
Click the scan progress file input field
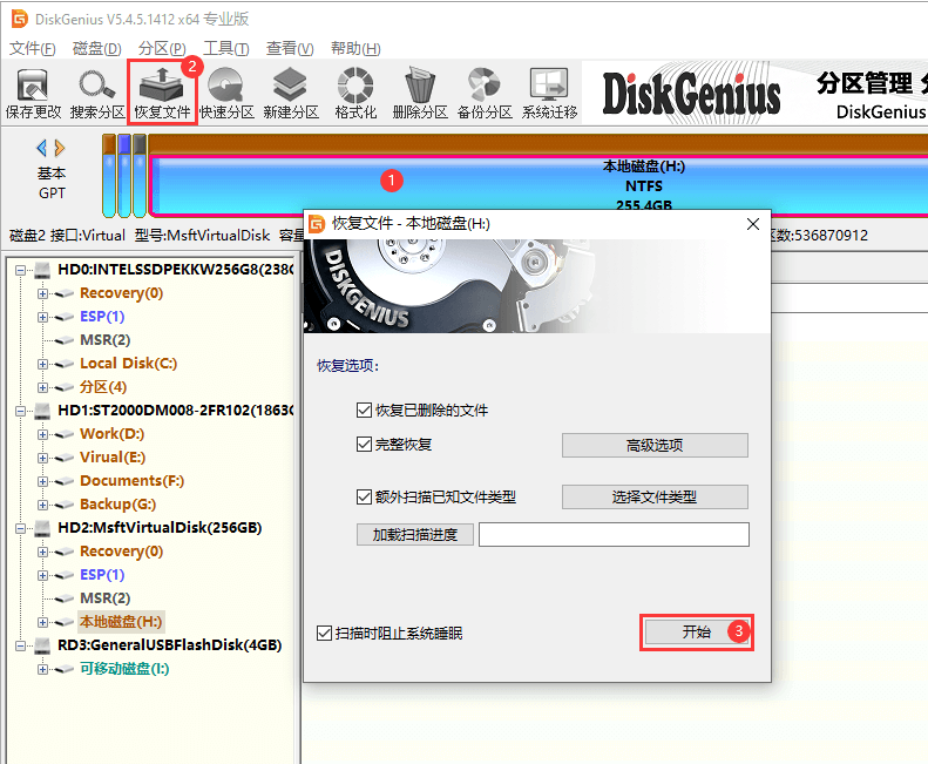coord(613,534)
